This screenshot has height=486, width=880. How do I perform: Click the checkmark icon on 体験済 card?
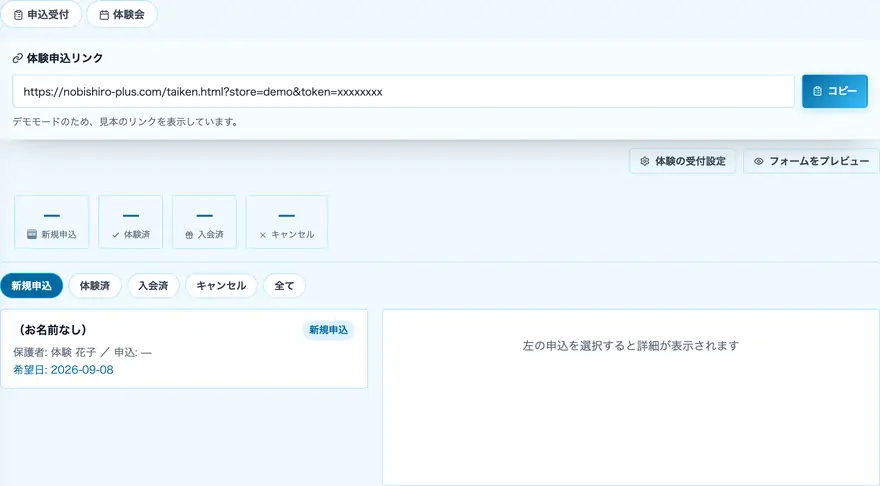(x=115, y=235)
